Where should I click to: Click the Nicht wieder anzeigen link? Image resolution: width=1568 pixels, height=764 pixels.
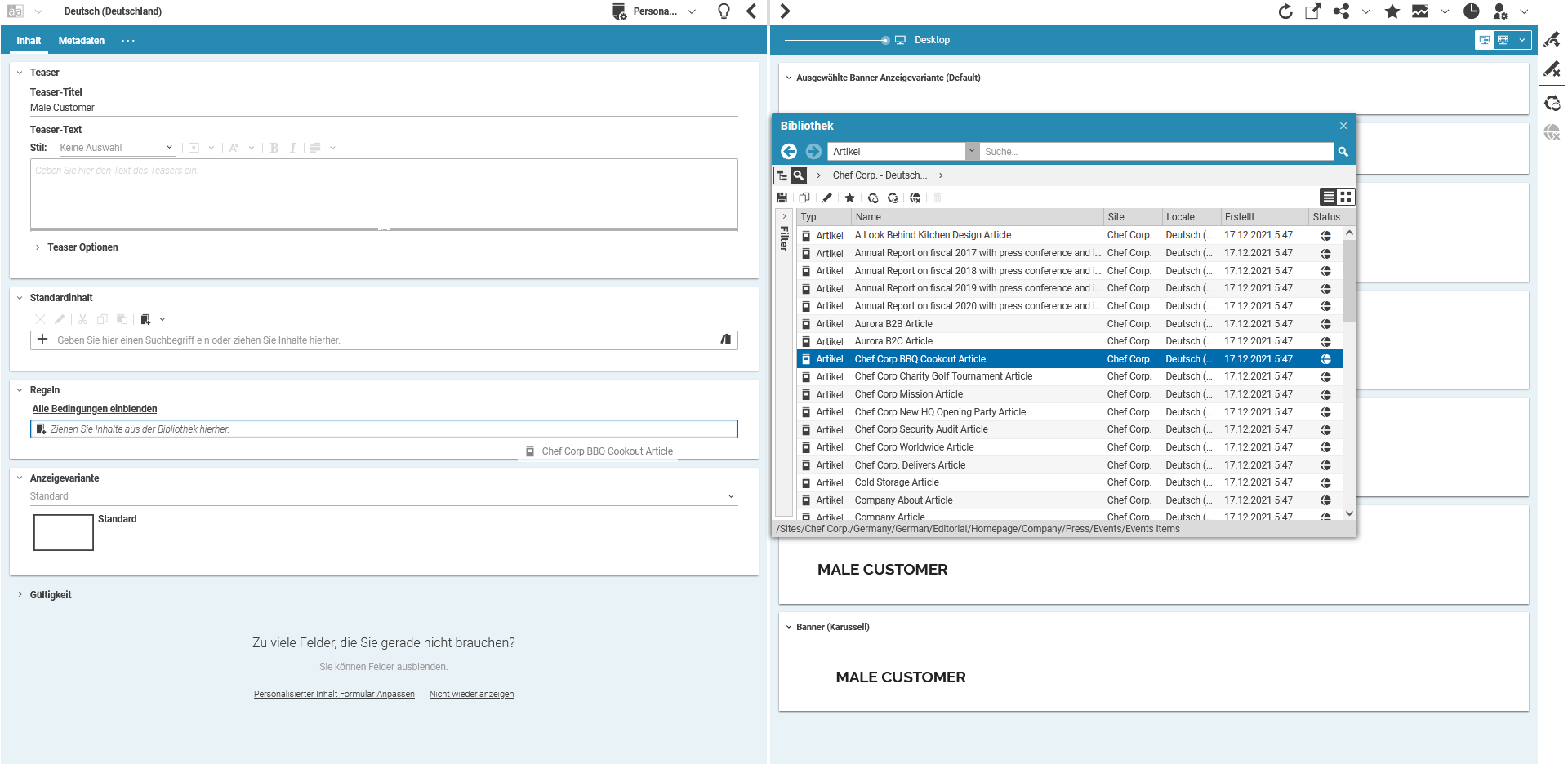click(x=471, y=695)
